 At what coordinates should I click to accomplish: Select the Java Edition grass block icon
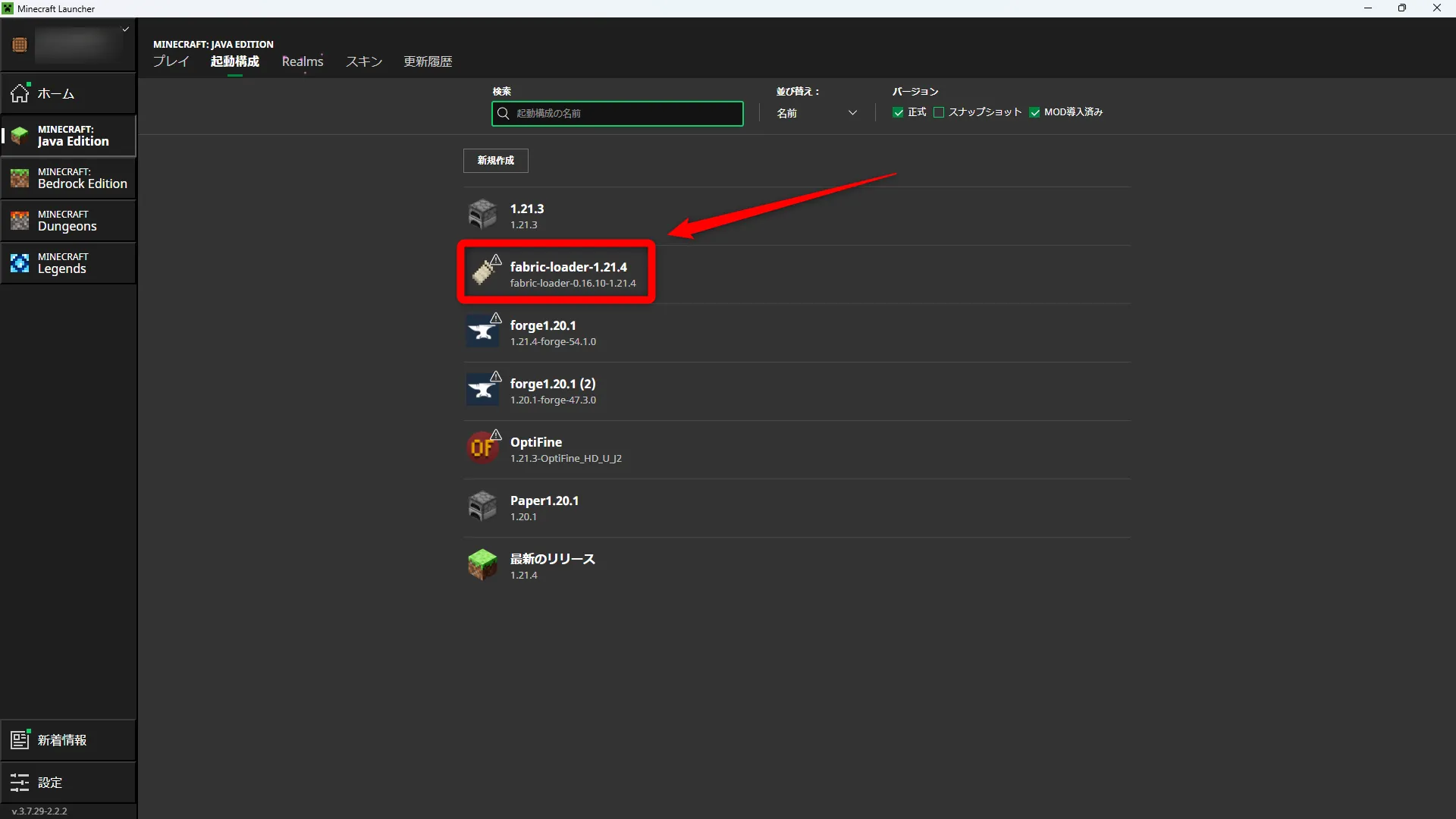[x=20, y=136]
